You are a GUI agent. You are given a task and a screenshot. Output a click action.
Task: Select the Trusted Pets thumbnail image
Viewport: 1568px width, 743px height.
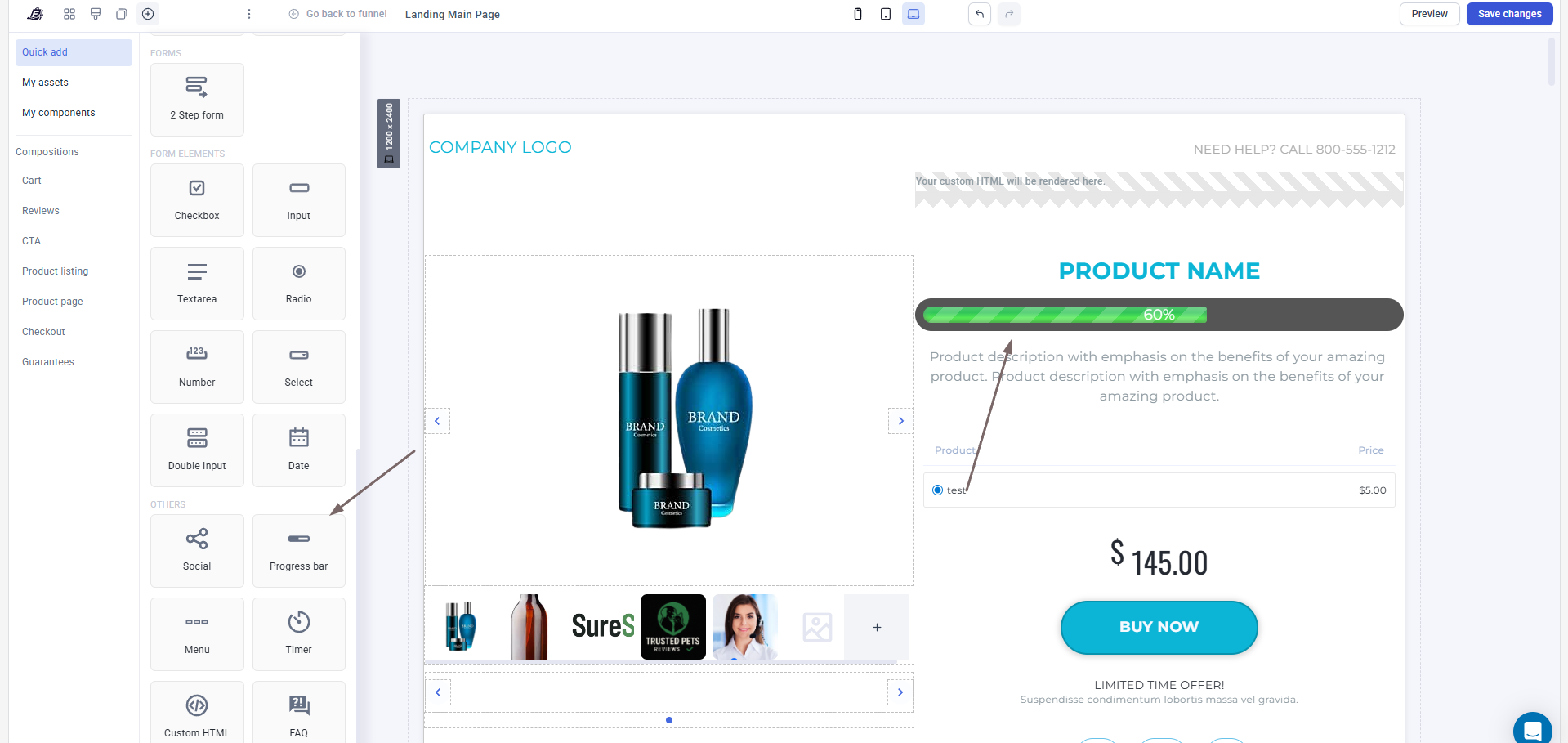pyautogui.click(x=673, y=627)
